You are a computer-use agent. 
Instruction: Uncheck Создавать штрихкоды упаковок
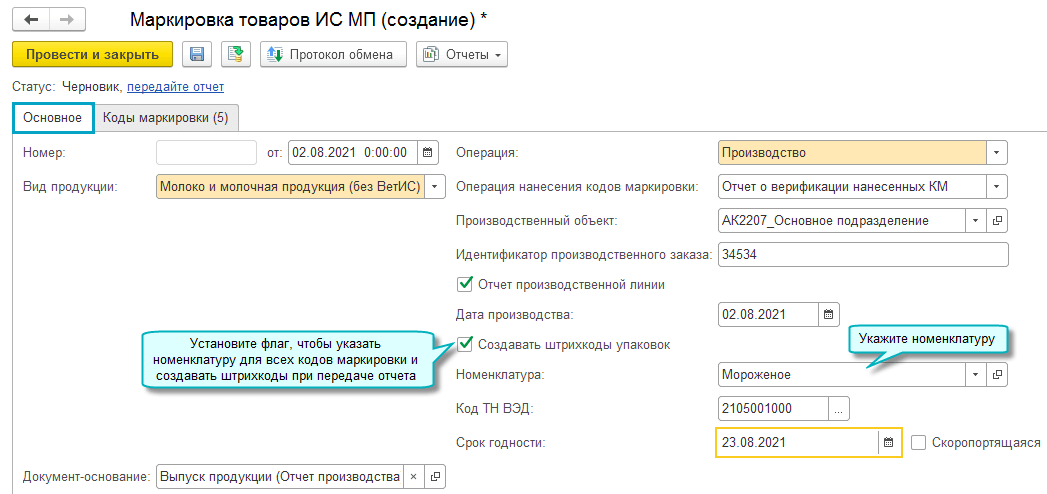[465, 344]
